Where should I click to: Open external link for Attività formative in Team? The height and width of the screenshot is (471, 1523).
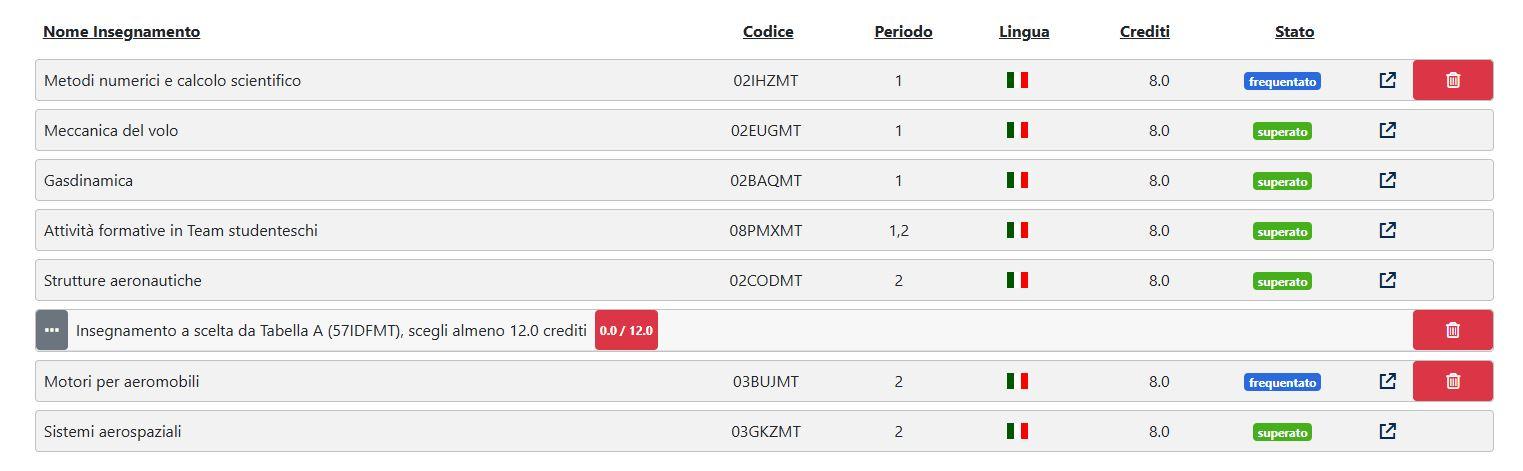[1387, 230]
